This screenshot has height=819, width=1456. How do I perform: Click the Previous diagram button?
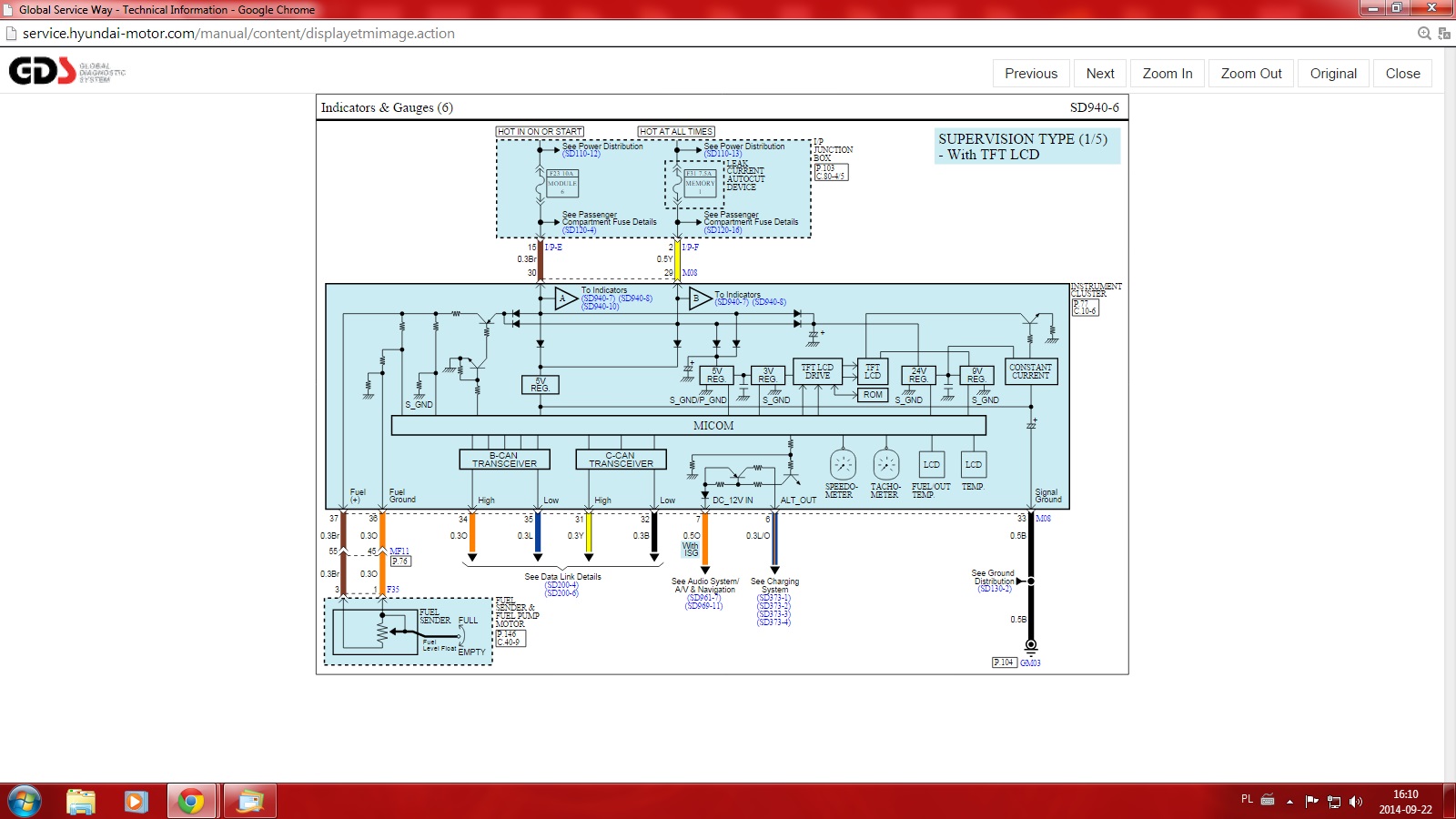[1030, 74]
